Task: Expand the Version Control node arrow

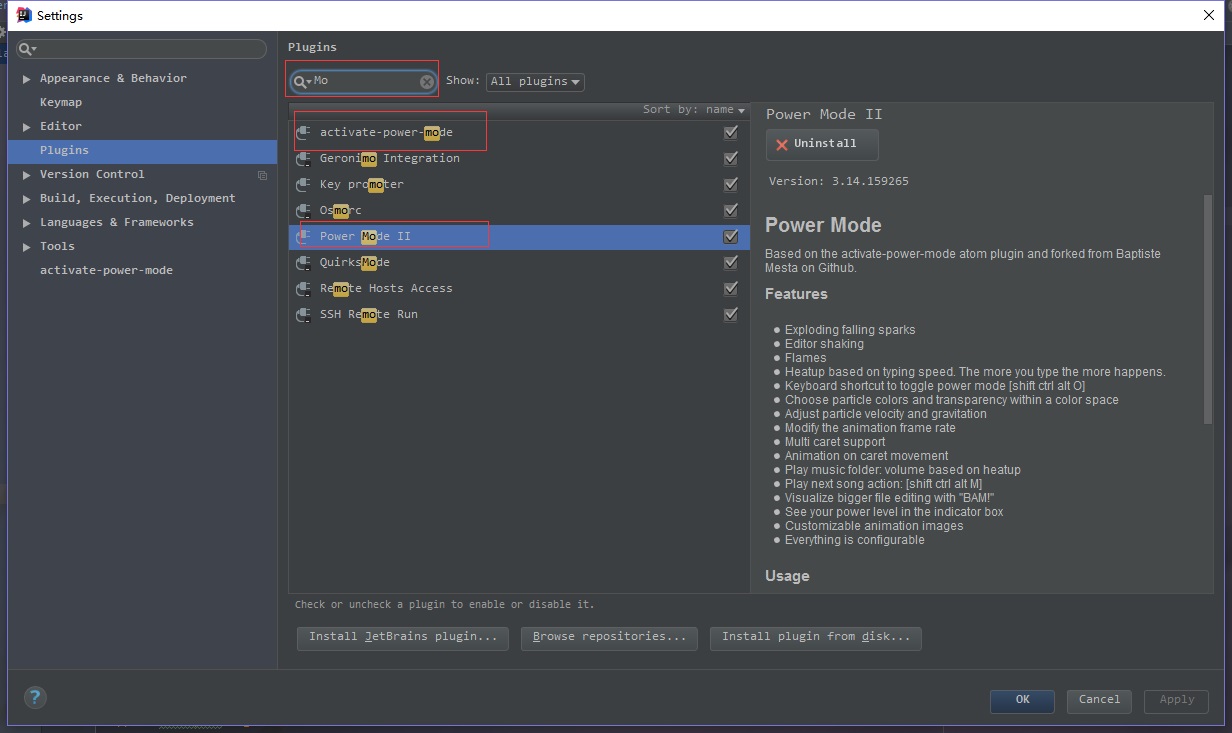Action: (27, 174)
